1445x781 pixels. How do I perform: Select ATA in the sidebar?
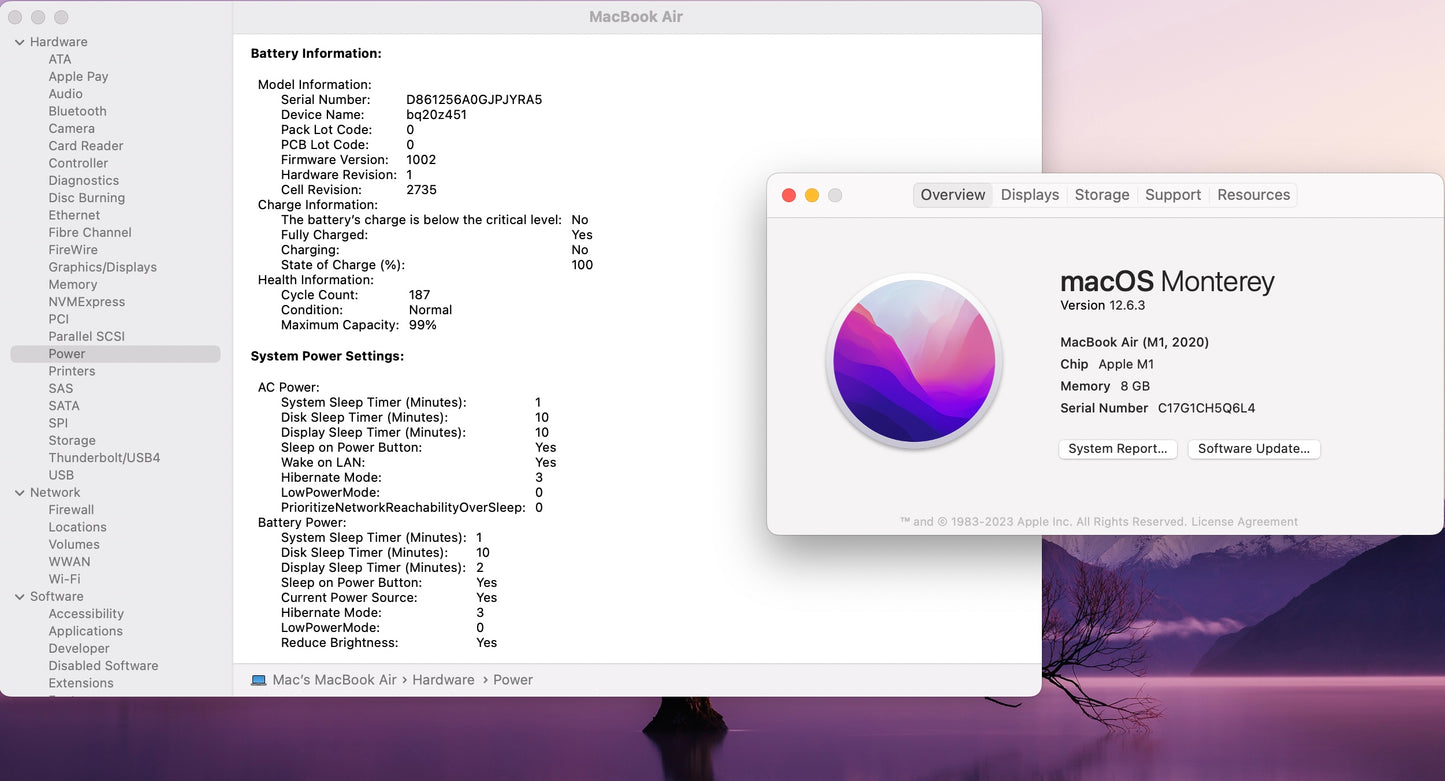pos(60,60)
